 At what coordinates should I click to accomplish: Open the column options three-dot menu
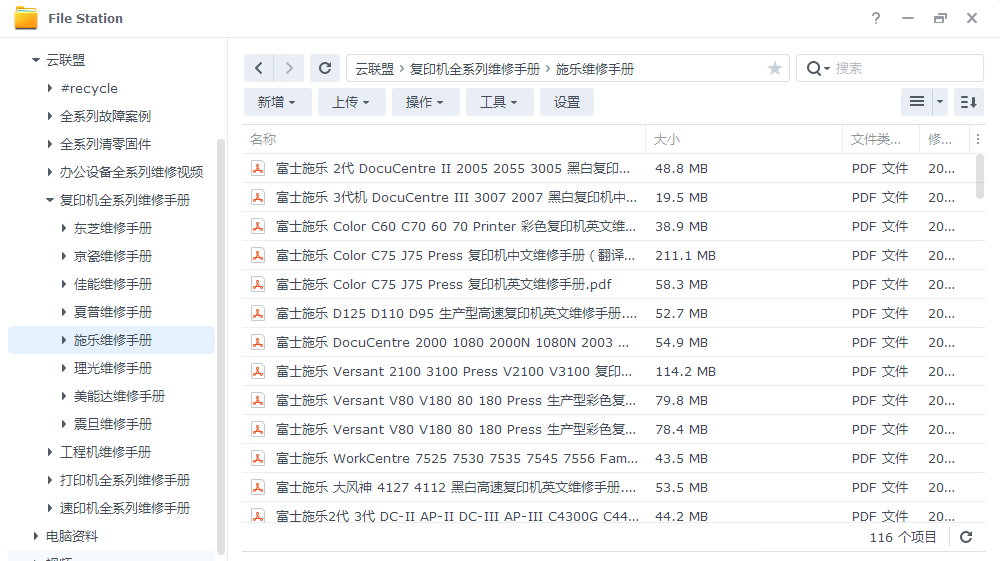(978, 139)
